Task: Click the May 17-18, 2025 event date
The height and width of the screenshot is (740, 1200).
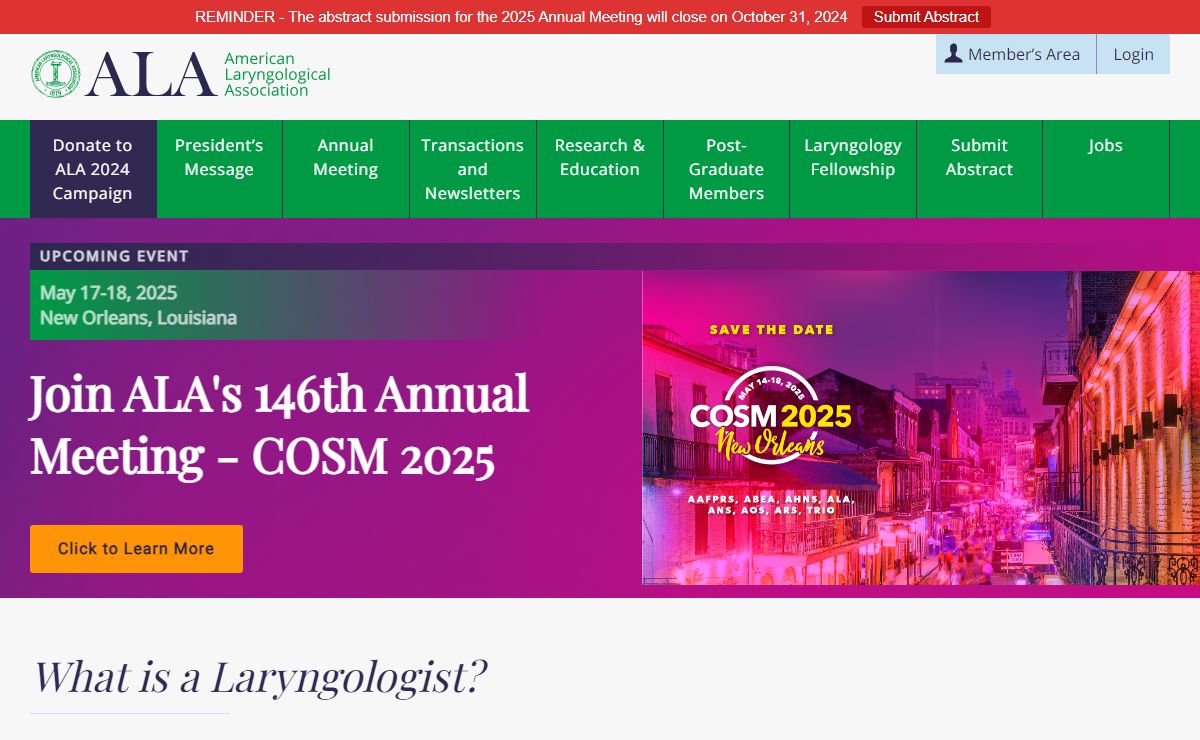Action: (x=108, y=293)
